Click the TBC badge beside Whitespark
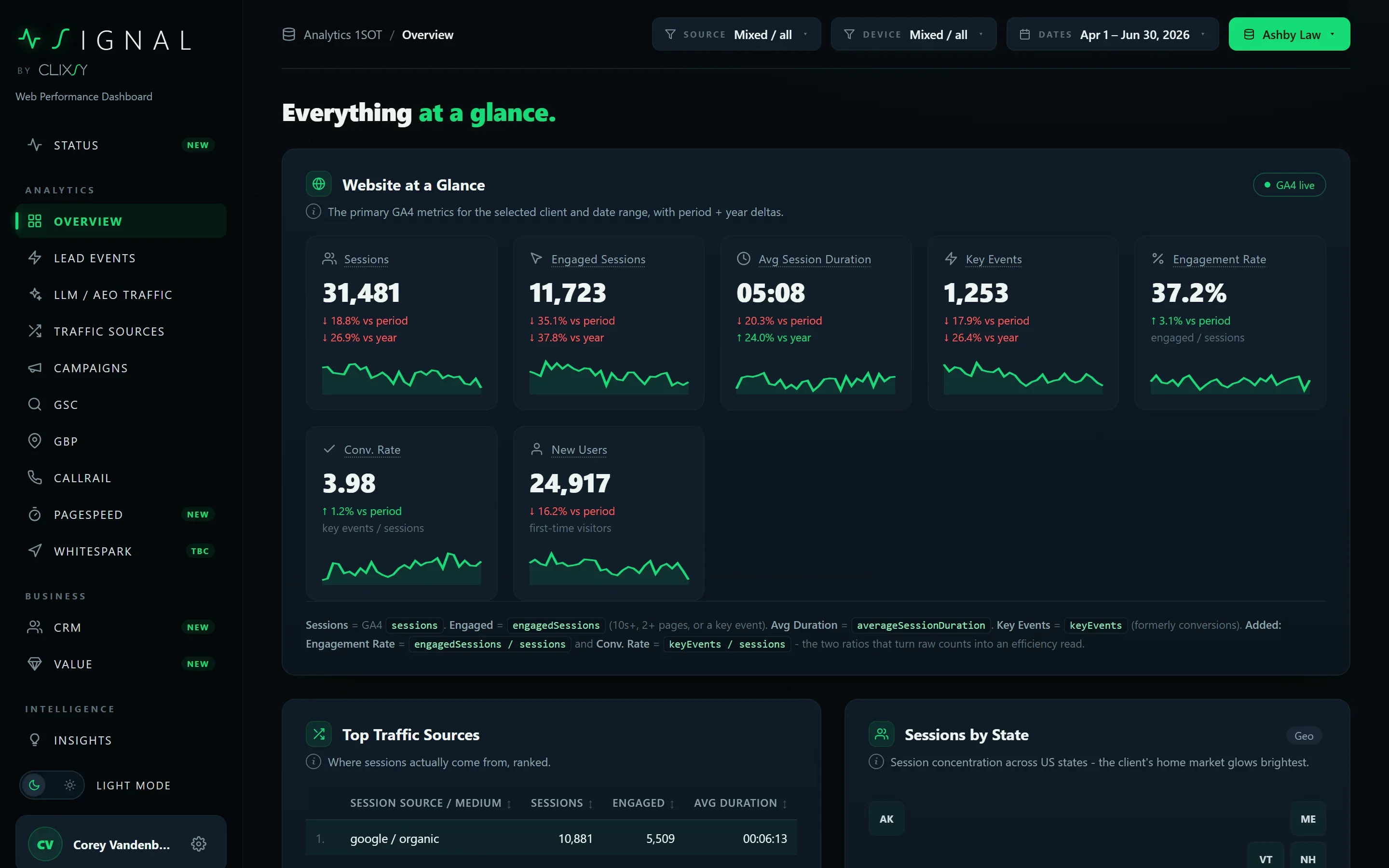Viewport: 1389px width, 868px height. [x=200, y=551]
